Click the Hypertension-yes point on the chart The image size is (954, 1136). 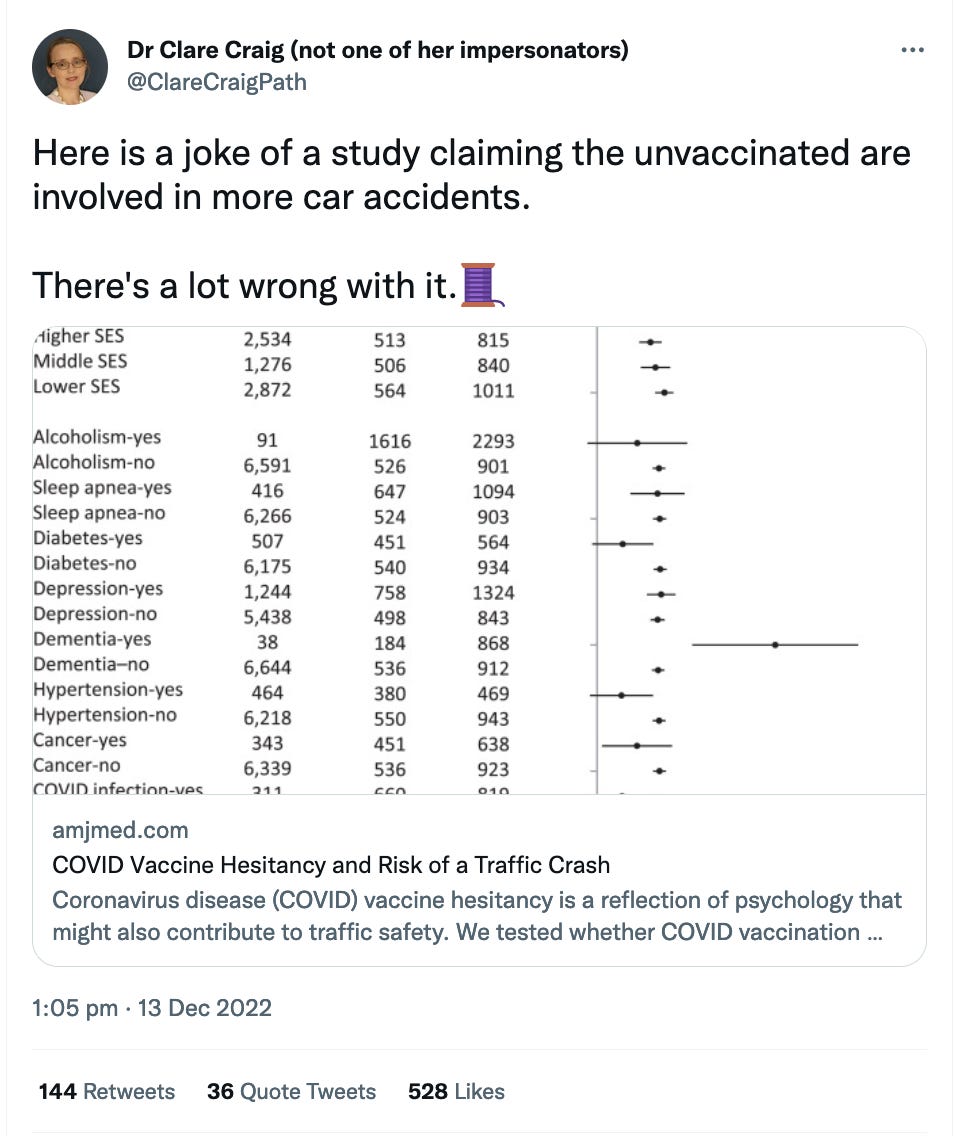coord(621,694)
